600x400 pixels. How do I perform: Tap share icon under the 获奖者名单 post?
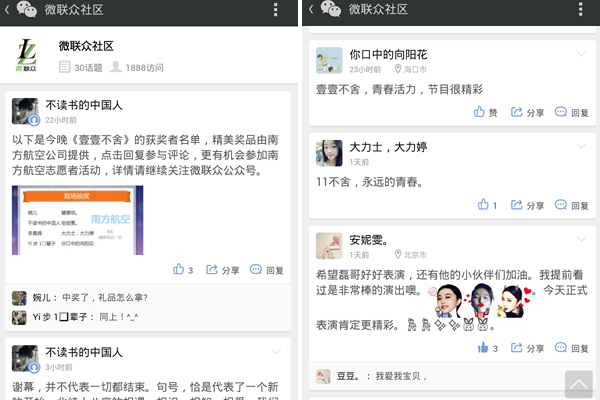point(222,270)
